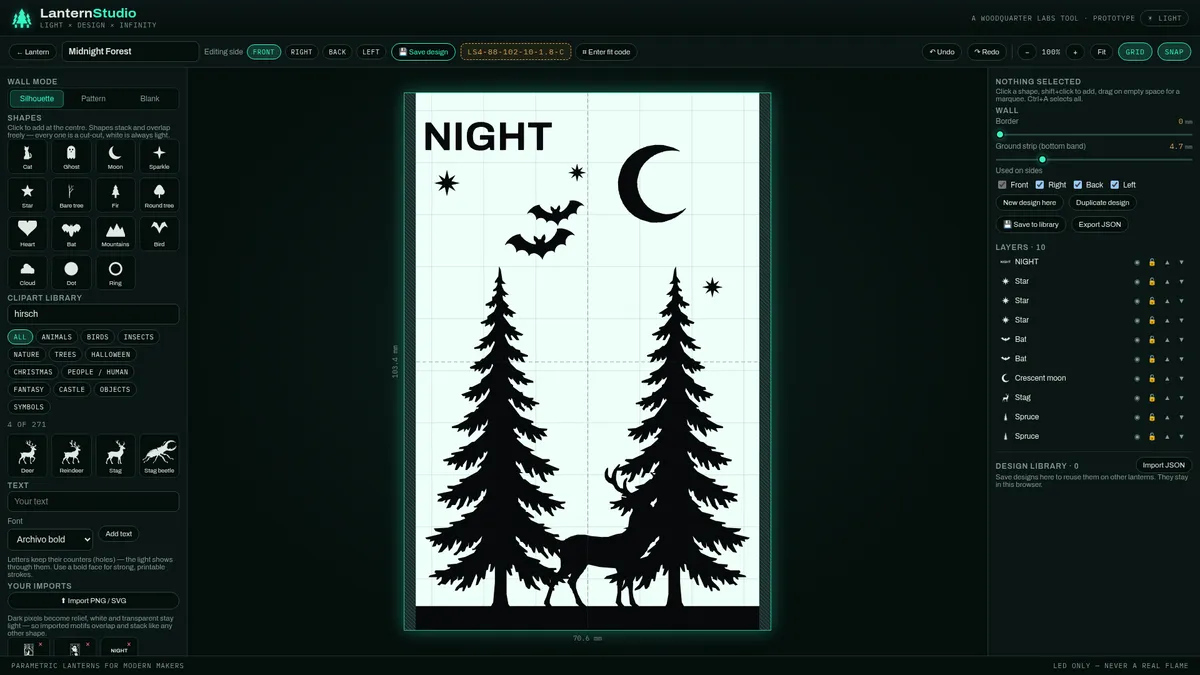Screen dimensions: 1200x675
Task: Add the Round tree shape
Action: pos(159,194)
